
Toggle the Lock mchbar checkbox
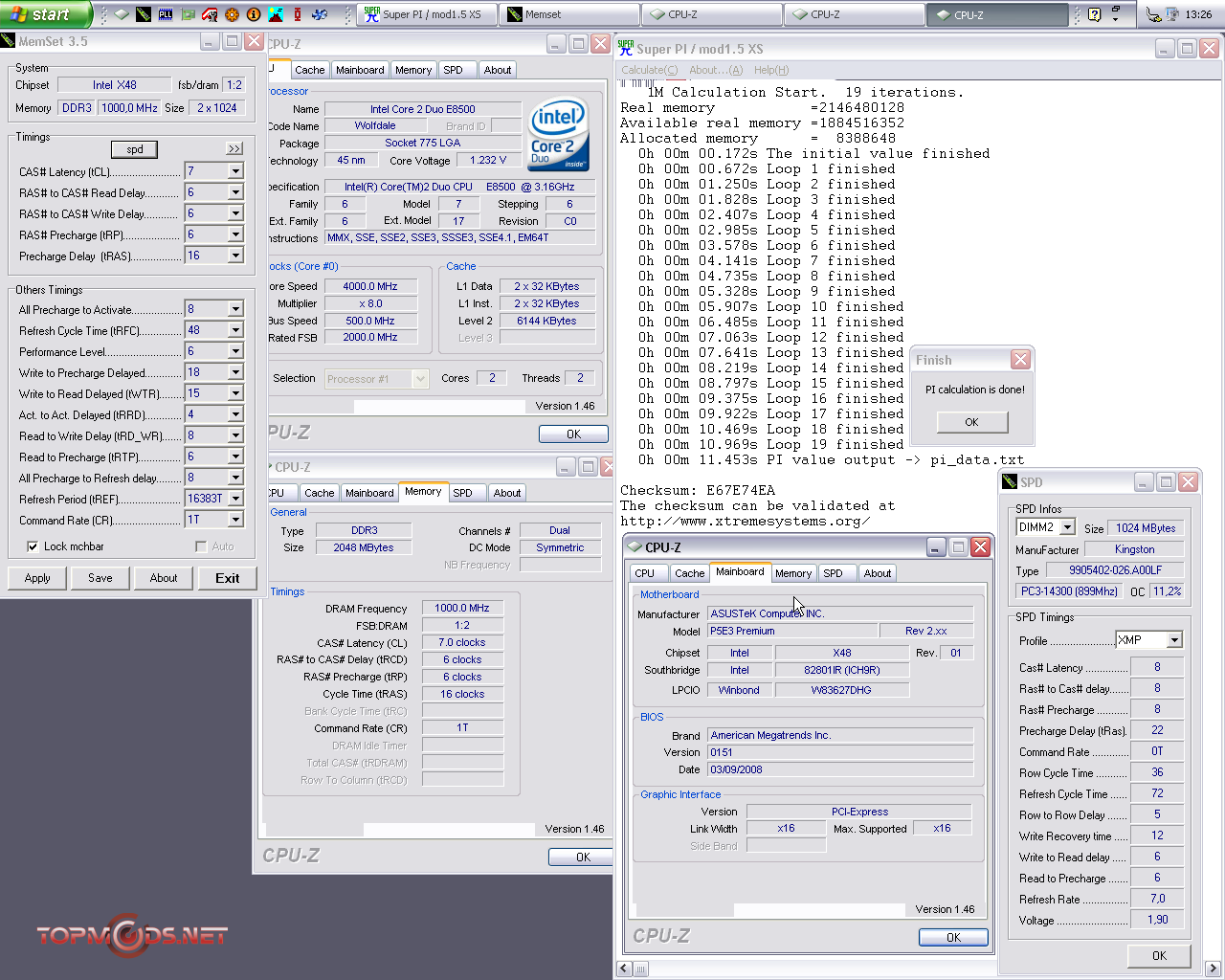click(x=33, y=546)
